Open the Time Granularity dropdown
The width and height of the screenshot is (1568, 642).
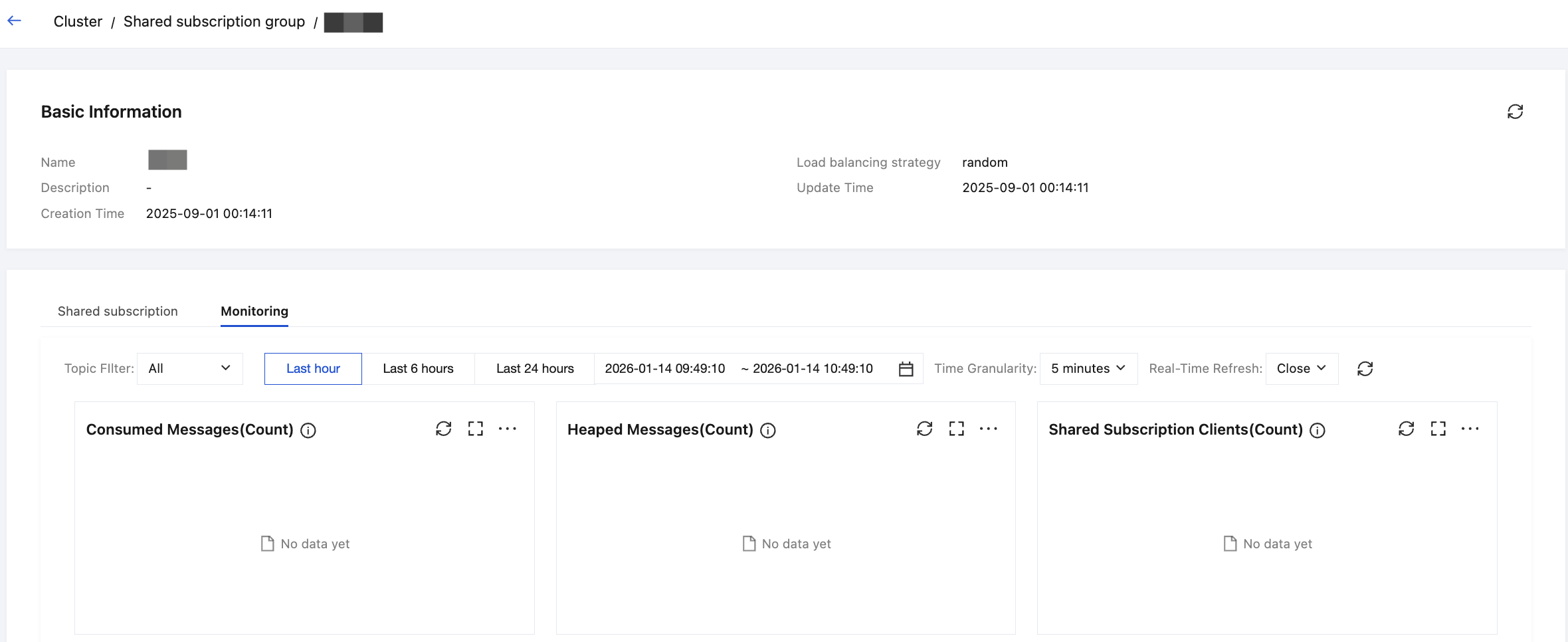pyautogui.click(x=1088, y=369)
